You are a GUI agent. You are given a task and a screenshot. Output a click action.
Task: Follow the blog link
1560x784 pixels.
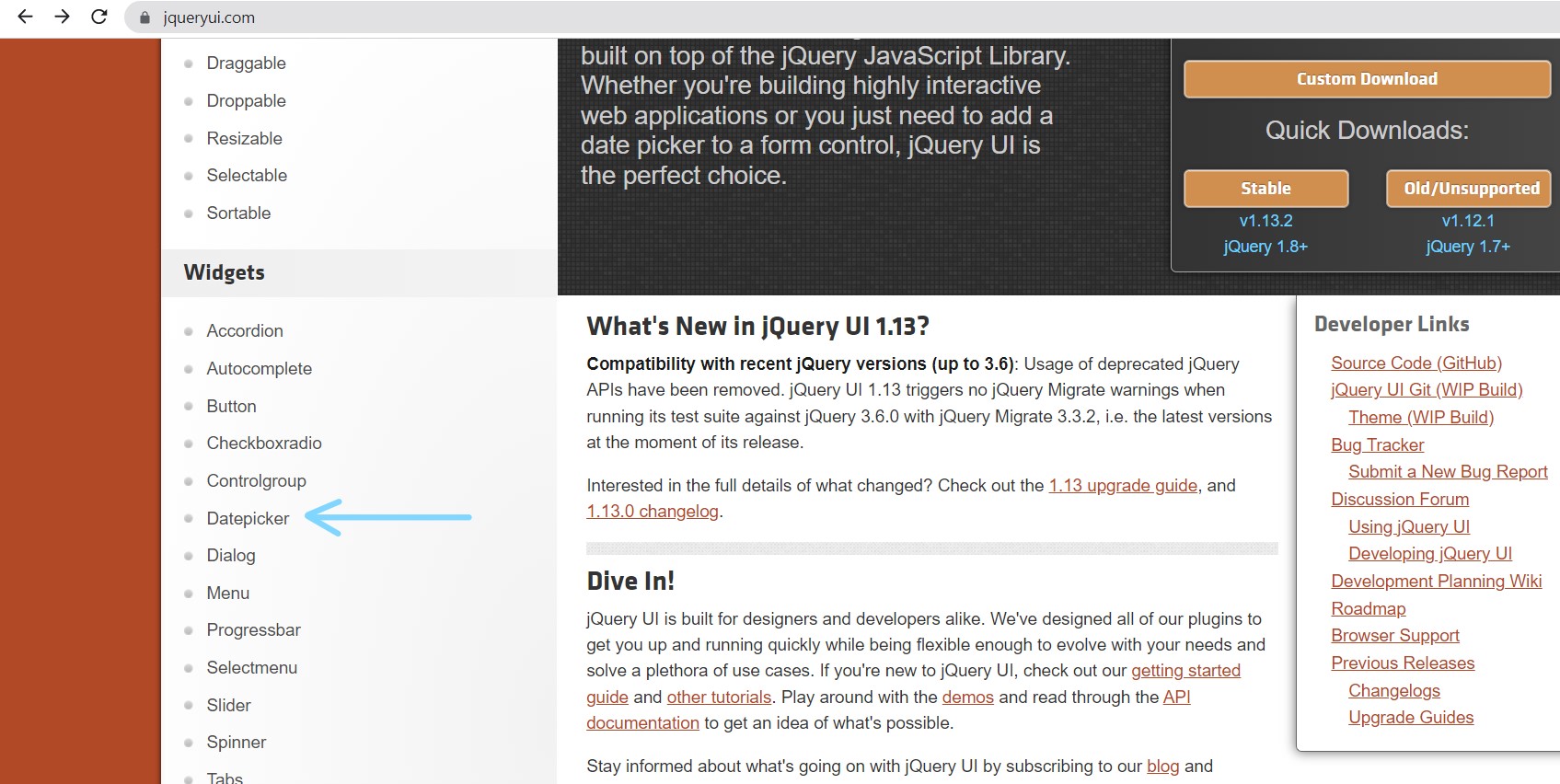[1162, 766]
